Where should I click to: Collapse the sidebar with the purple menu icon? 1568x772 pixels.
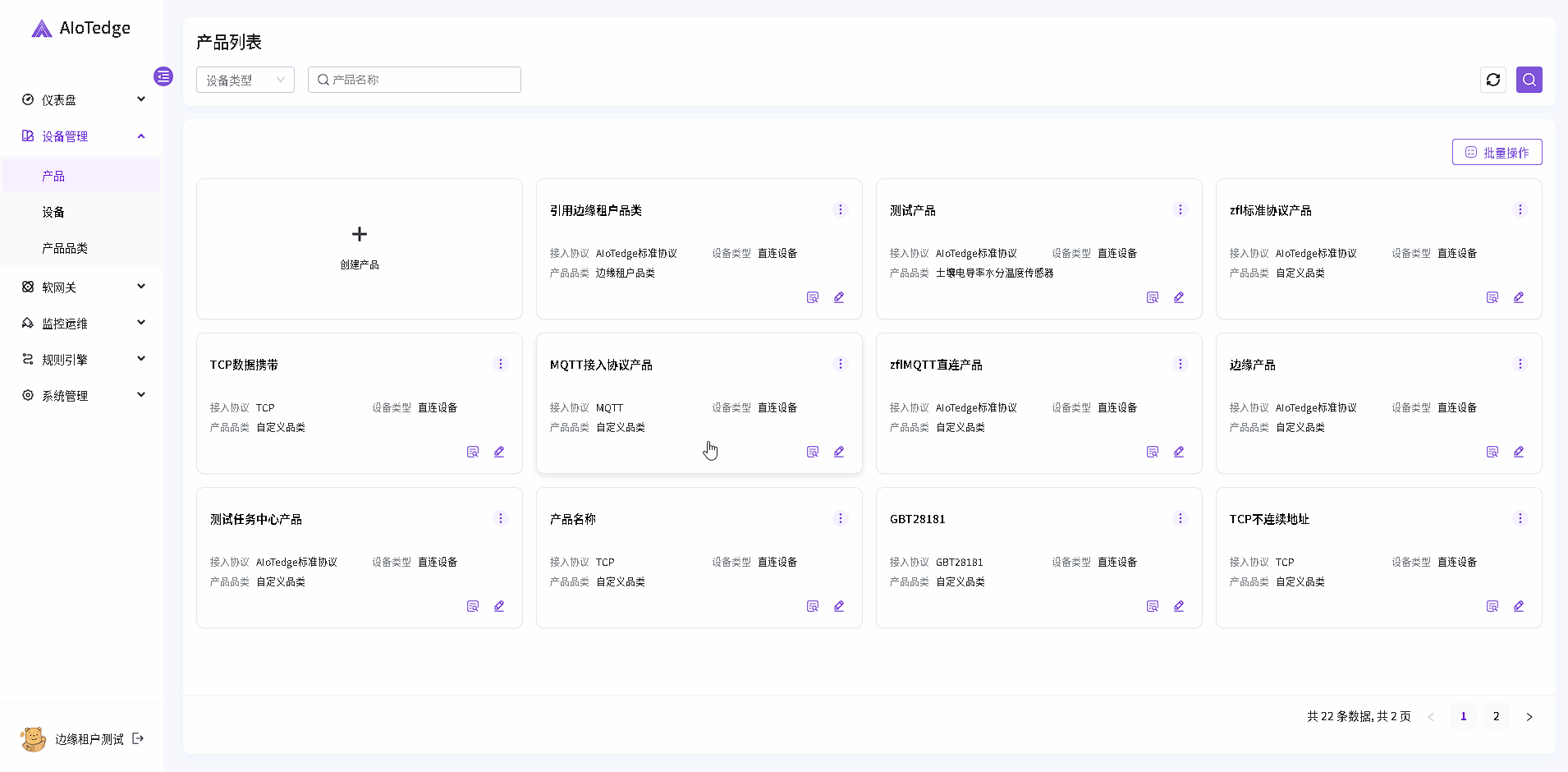click(163, 76)
